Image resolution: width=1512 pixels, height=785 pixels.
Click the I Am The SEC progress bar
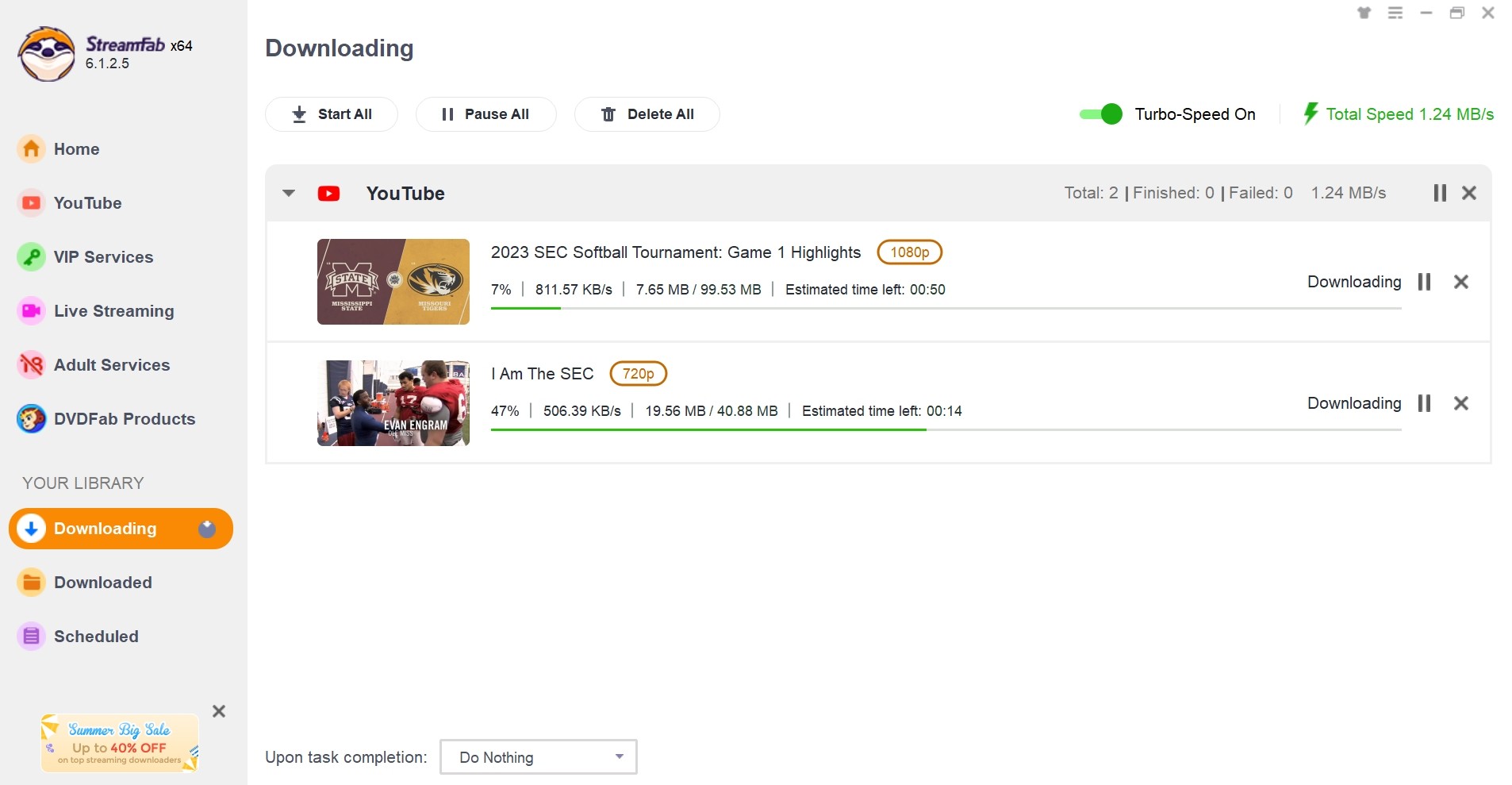946,429
